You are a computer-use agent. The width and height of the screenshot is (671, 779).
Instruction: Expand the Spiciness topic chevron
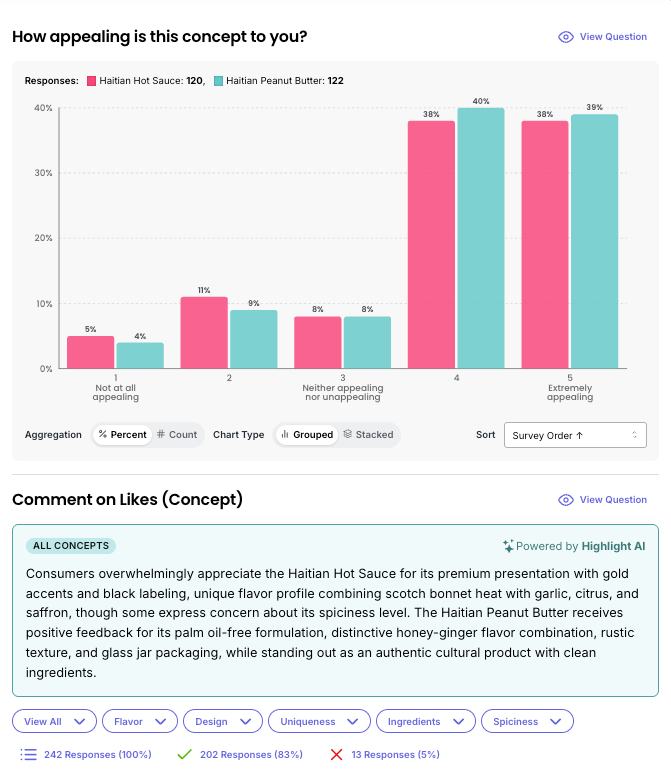[x=555, y=721]
